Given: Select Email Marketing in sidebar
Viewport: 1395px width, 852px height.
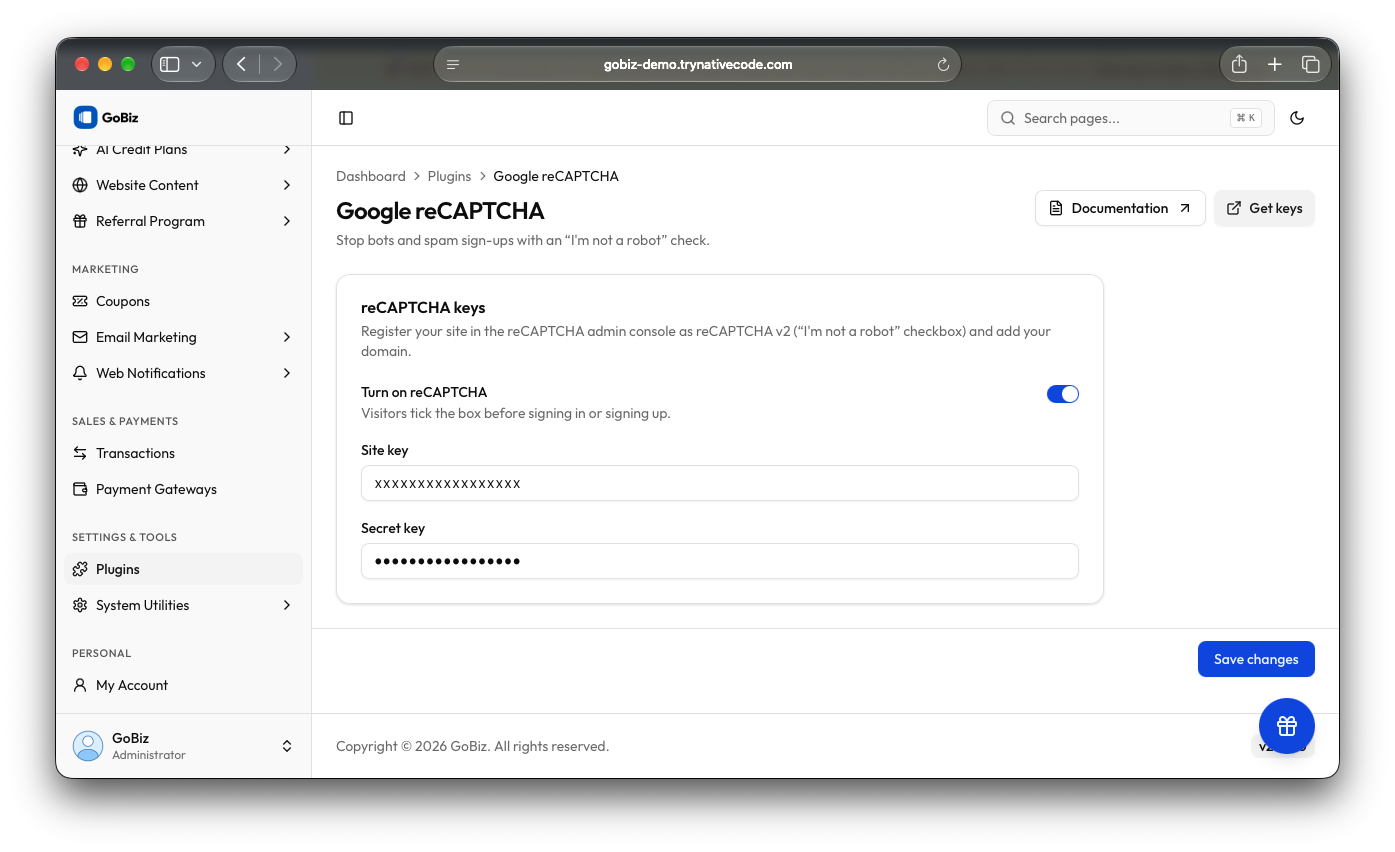Looking at the screenshot, I should (183, 337).
